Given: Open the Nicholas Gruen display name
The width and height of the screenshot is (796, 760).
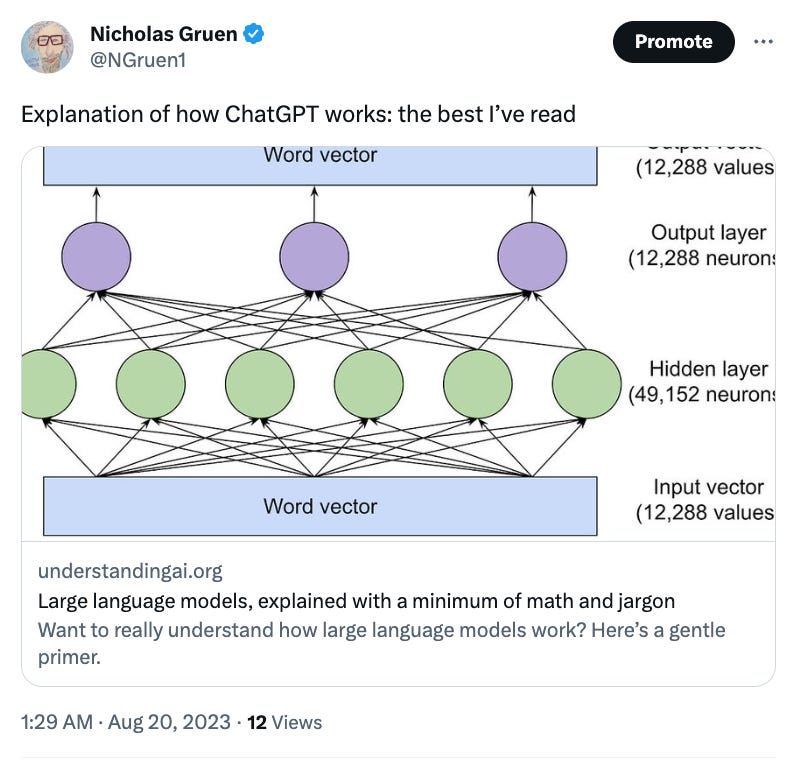Looking at the screenshot, I should tap(163, 34).
